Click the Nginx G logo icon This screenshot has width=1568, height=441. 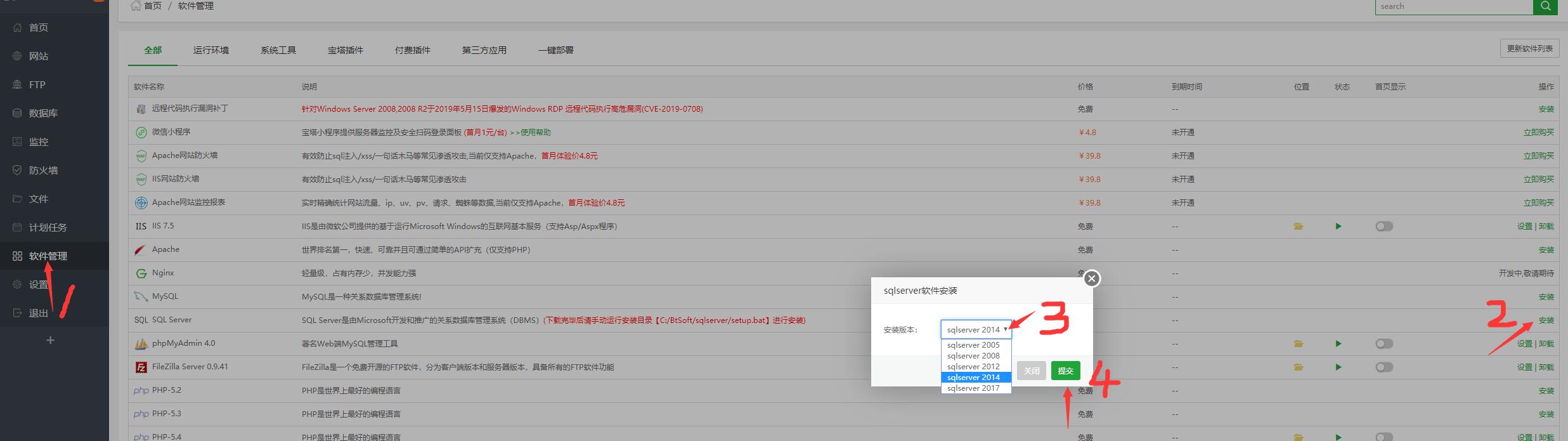(141, 273)
